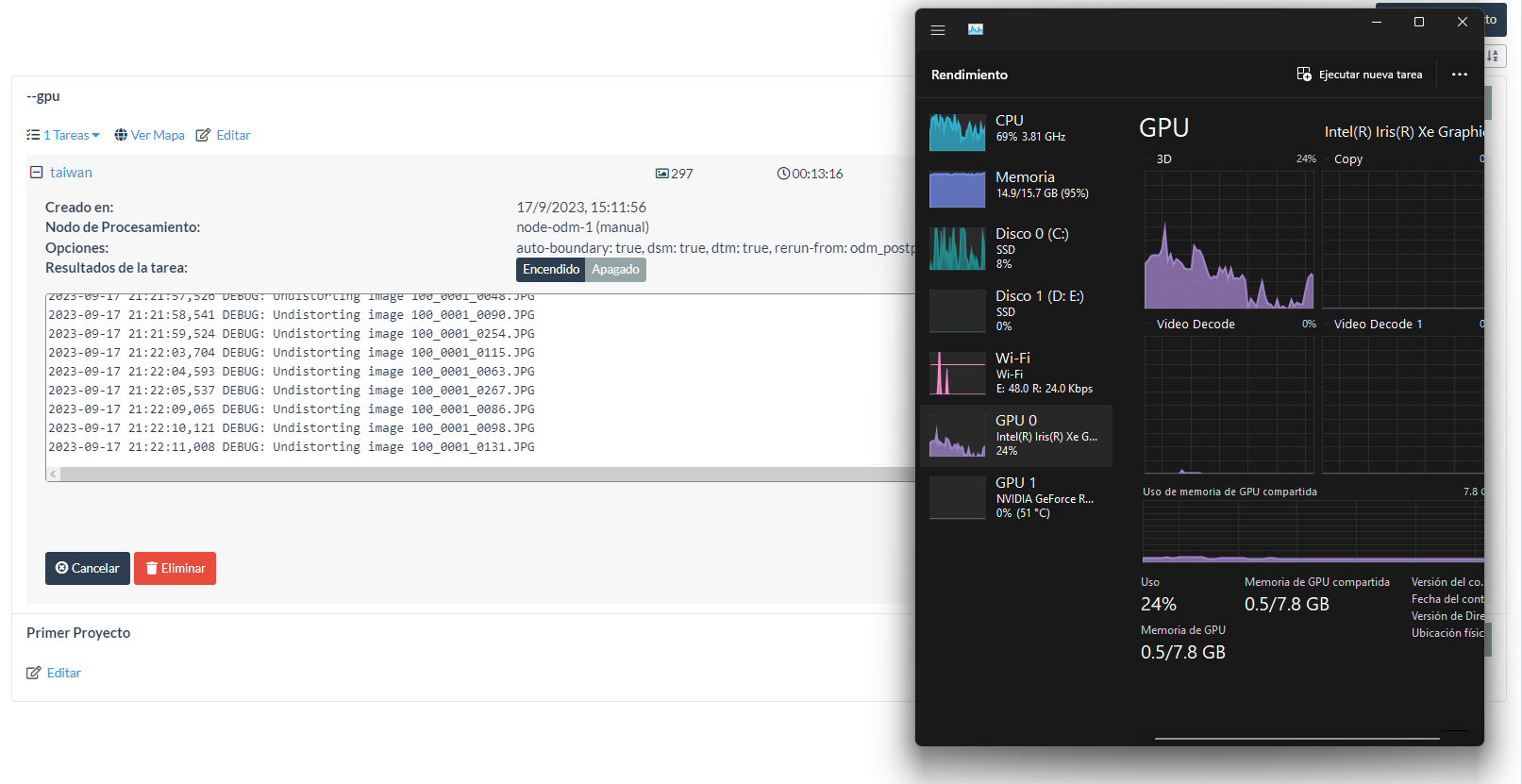The height and width of the screenshot is (784, 1522).
Task: Click the pencil icon under Primer Proyecto
Action: tap(34, 673)
